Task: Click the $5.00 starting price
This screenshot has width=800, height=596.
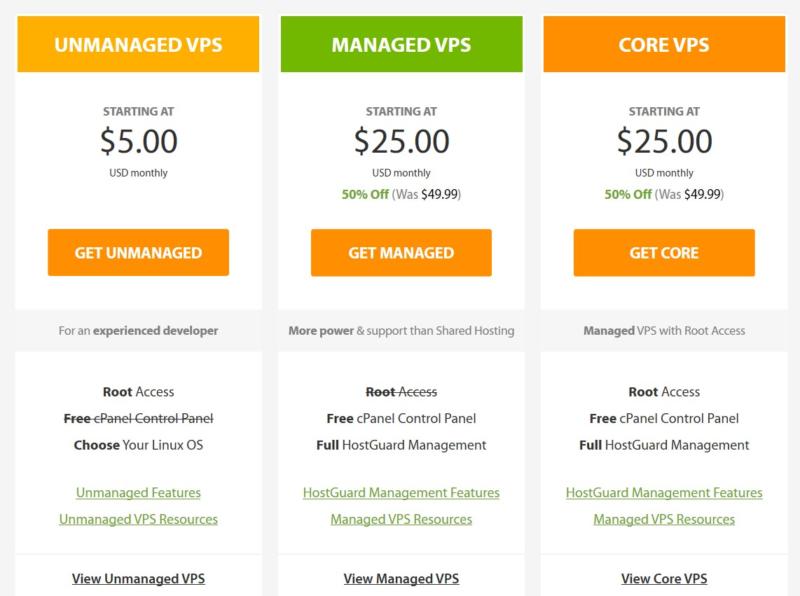Action: pyautogui.click(x=138, y=140)
